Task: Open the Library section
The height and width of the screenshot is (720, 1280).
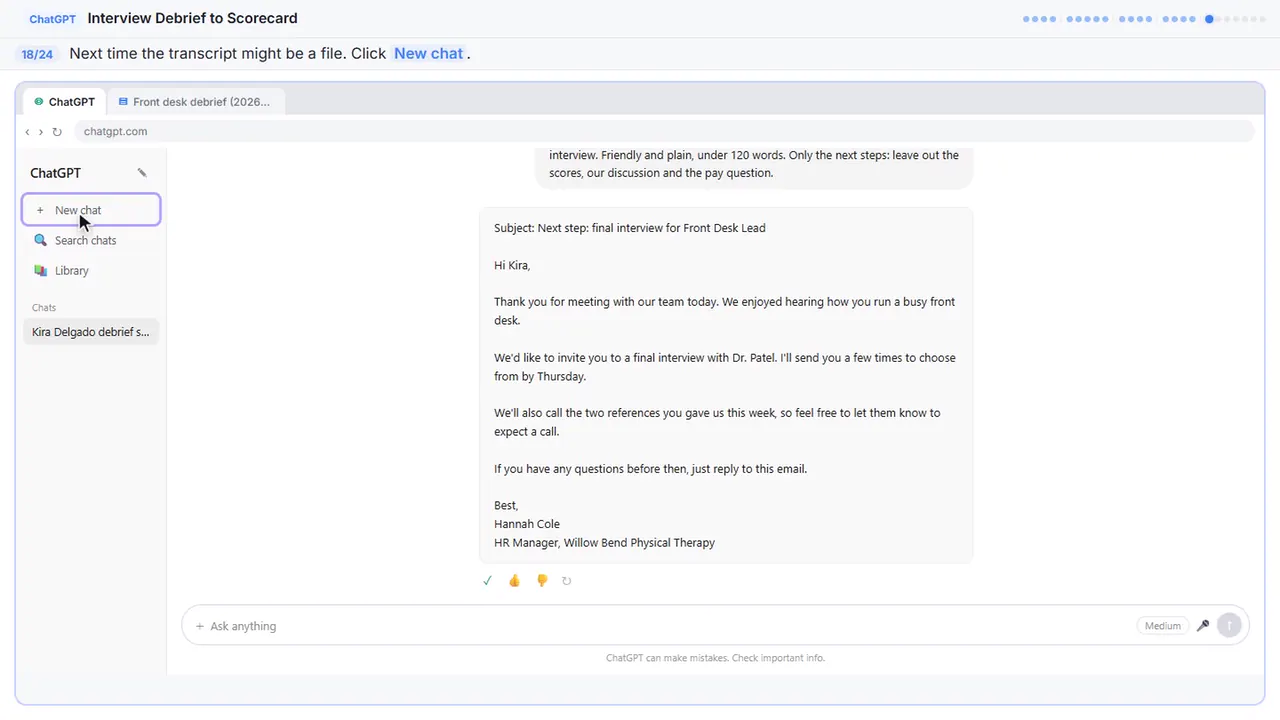Action: (91, 271)
